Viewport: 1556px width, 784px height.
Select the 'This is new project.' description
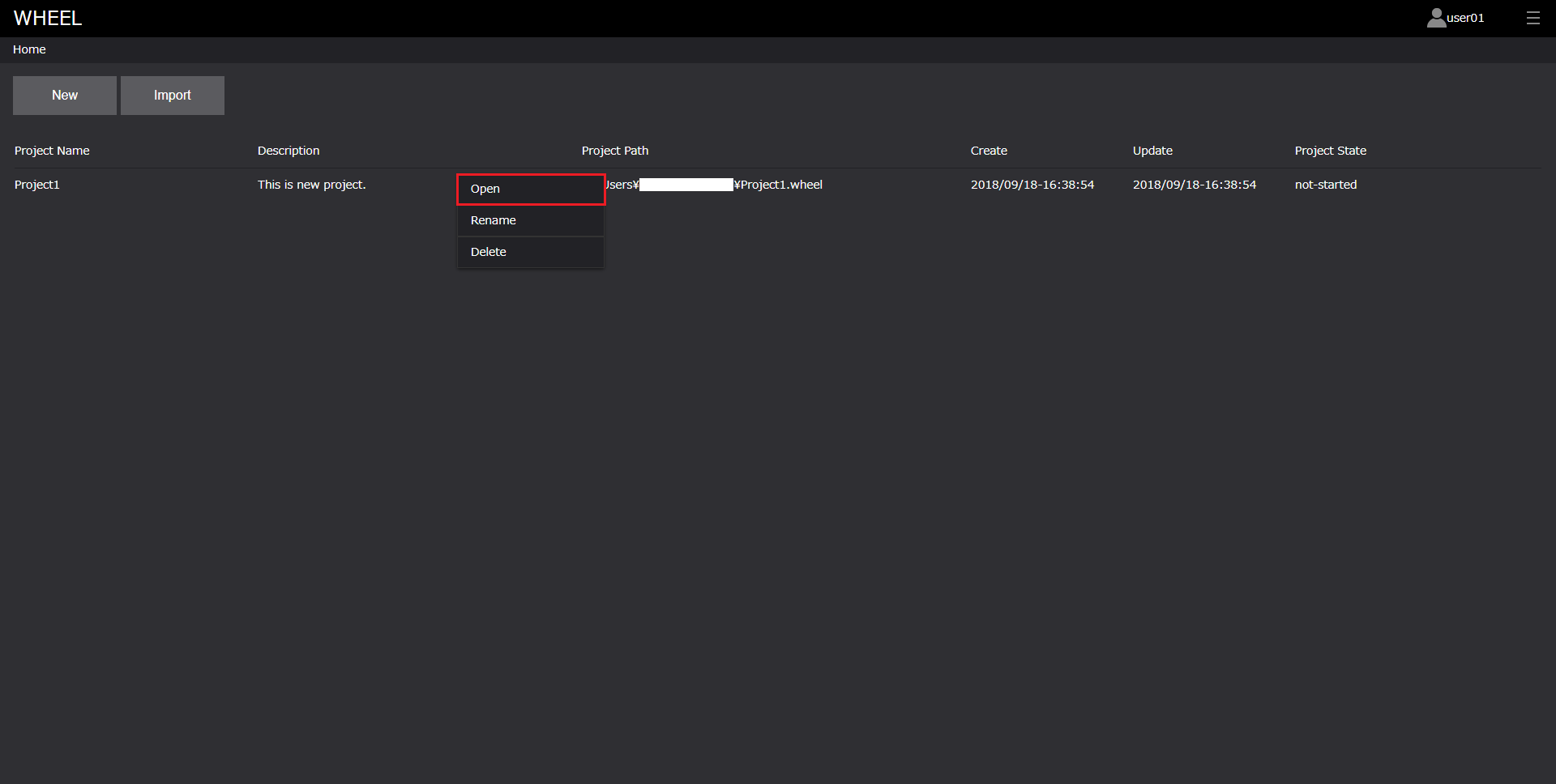[x=311, y=185]
